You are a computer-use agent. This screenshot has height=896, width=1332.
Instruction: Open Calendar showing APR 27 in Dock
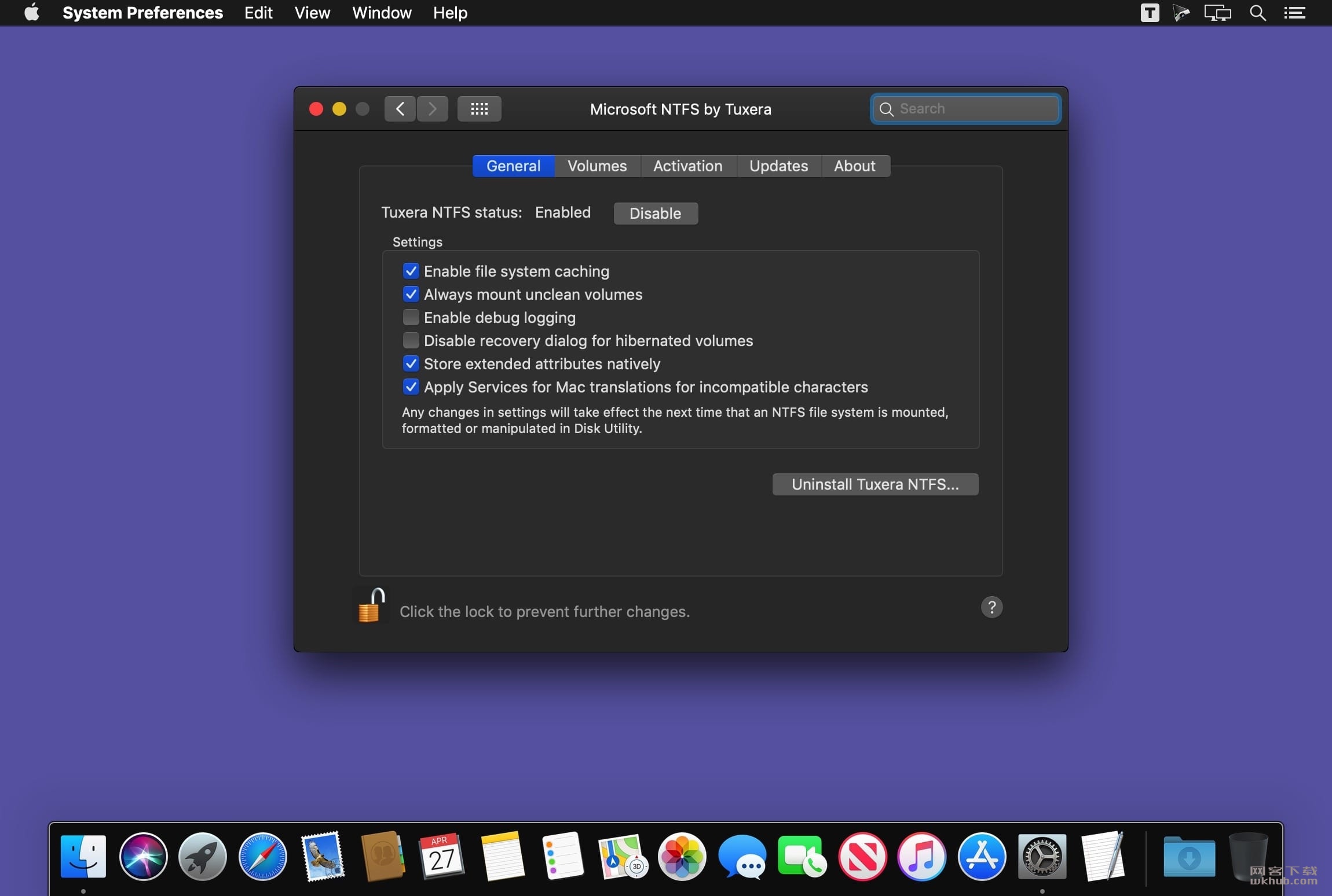tap(442, 857)
